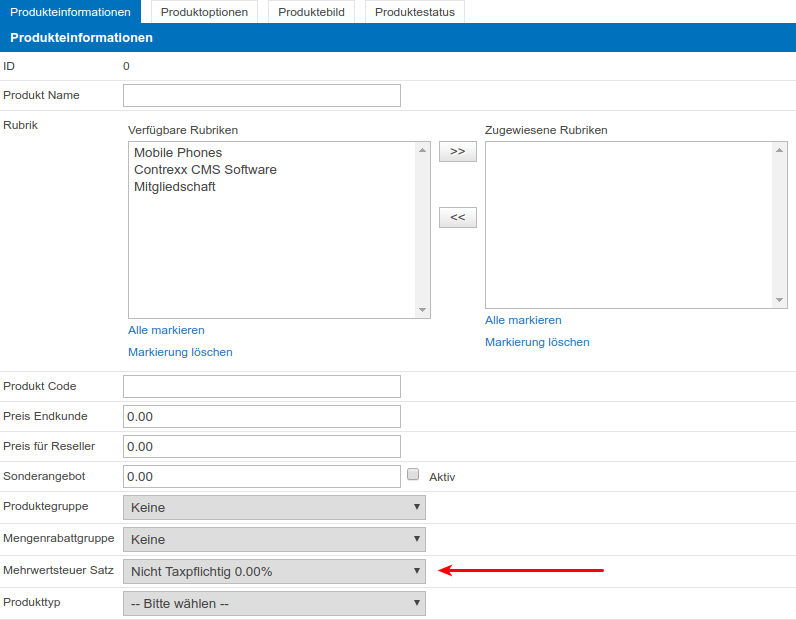
Task: Switch to the Produktoptionen tab
Action: coord(204,12)
